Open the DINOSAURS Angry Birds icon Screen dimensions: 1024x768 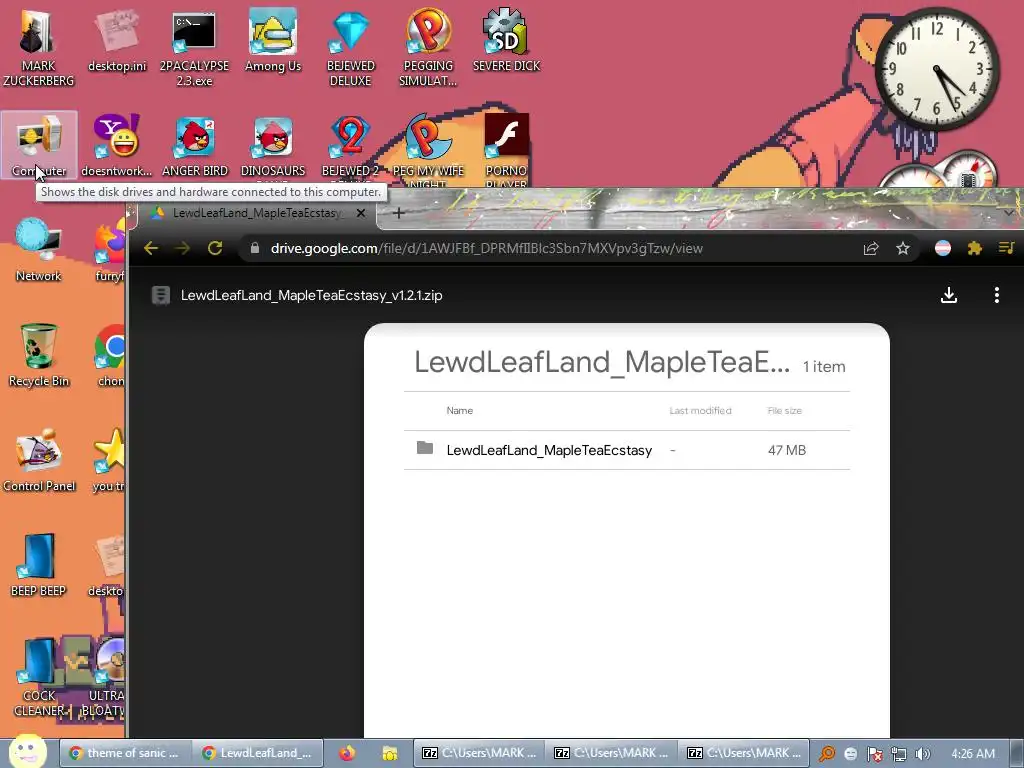point(273,149)
